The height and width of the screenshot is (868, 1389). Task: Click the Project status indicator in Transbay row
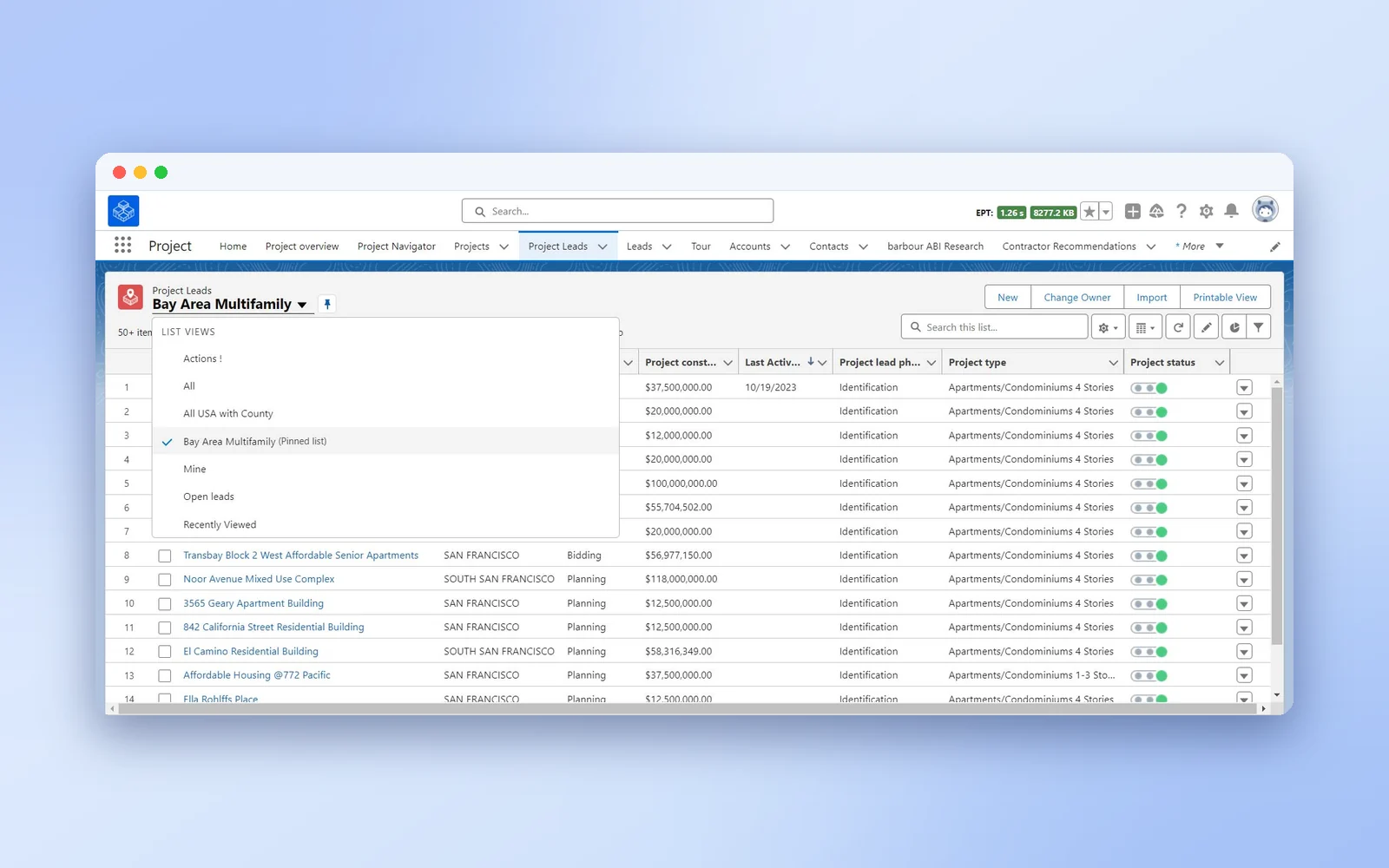pos(1149,556)
